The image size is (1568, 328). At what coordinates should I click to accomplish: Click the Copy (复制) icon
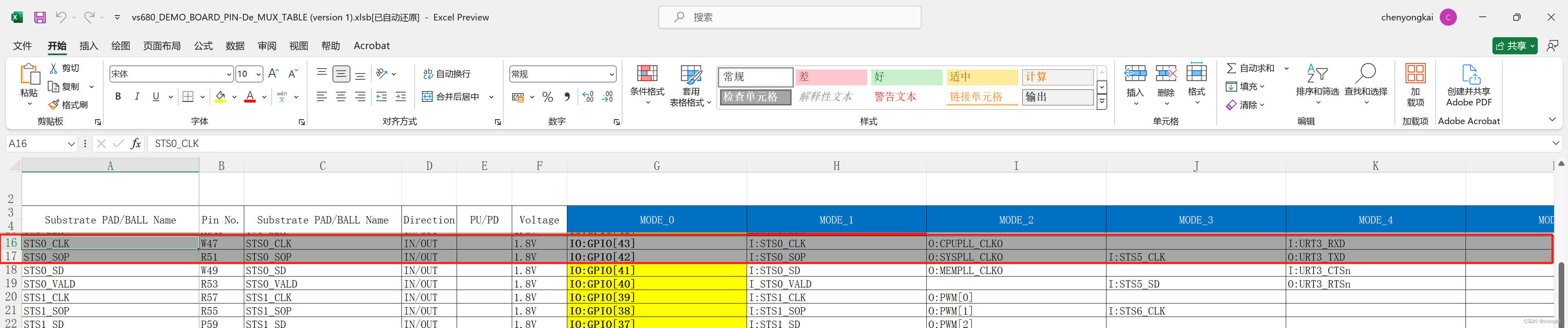(54, 87)
